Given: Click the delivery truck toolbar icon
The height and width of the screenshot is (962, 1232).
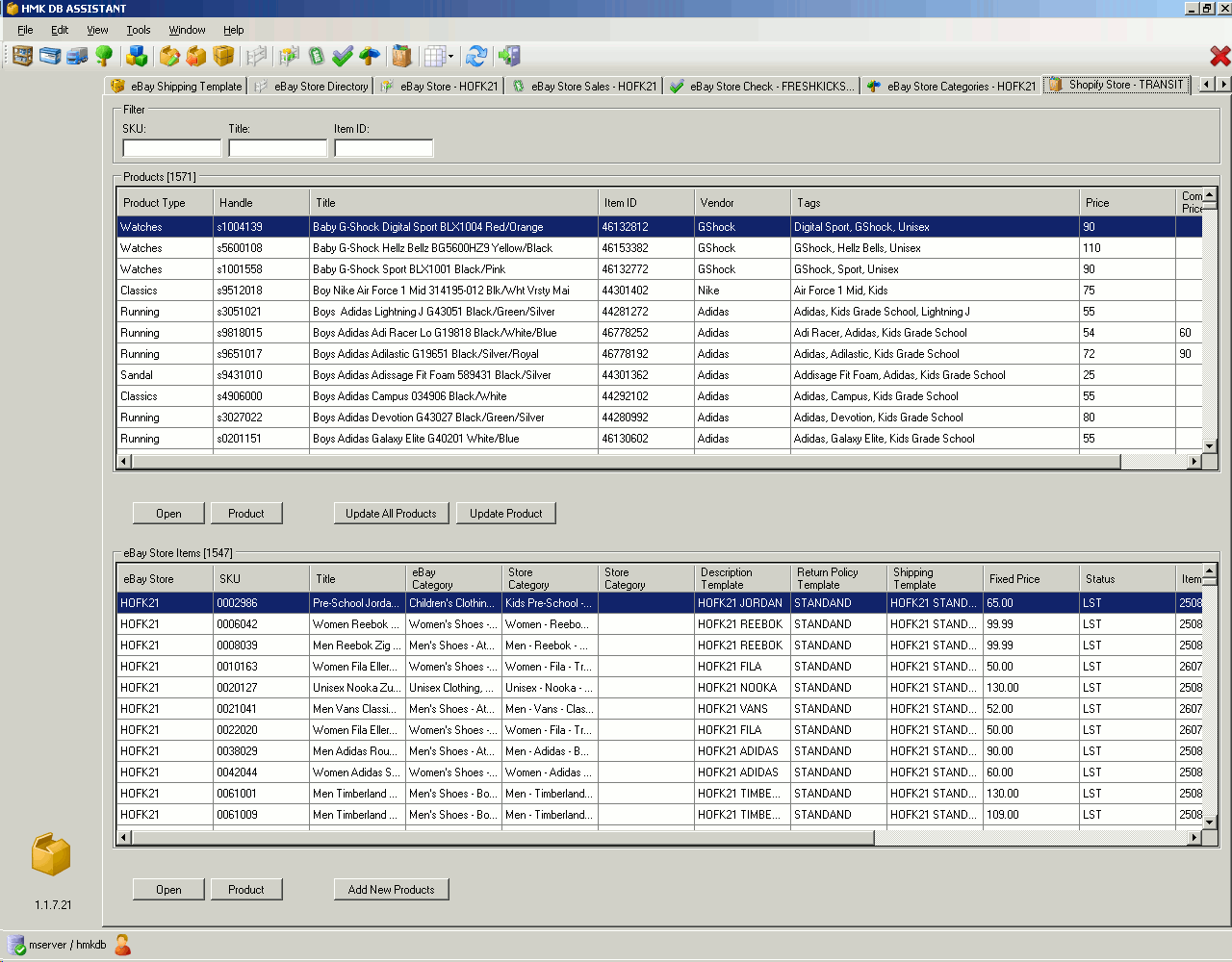Looking at the screenshot, I should [77, 56].
